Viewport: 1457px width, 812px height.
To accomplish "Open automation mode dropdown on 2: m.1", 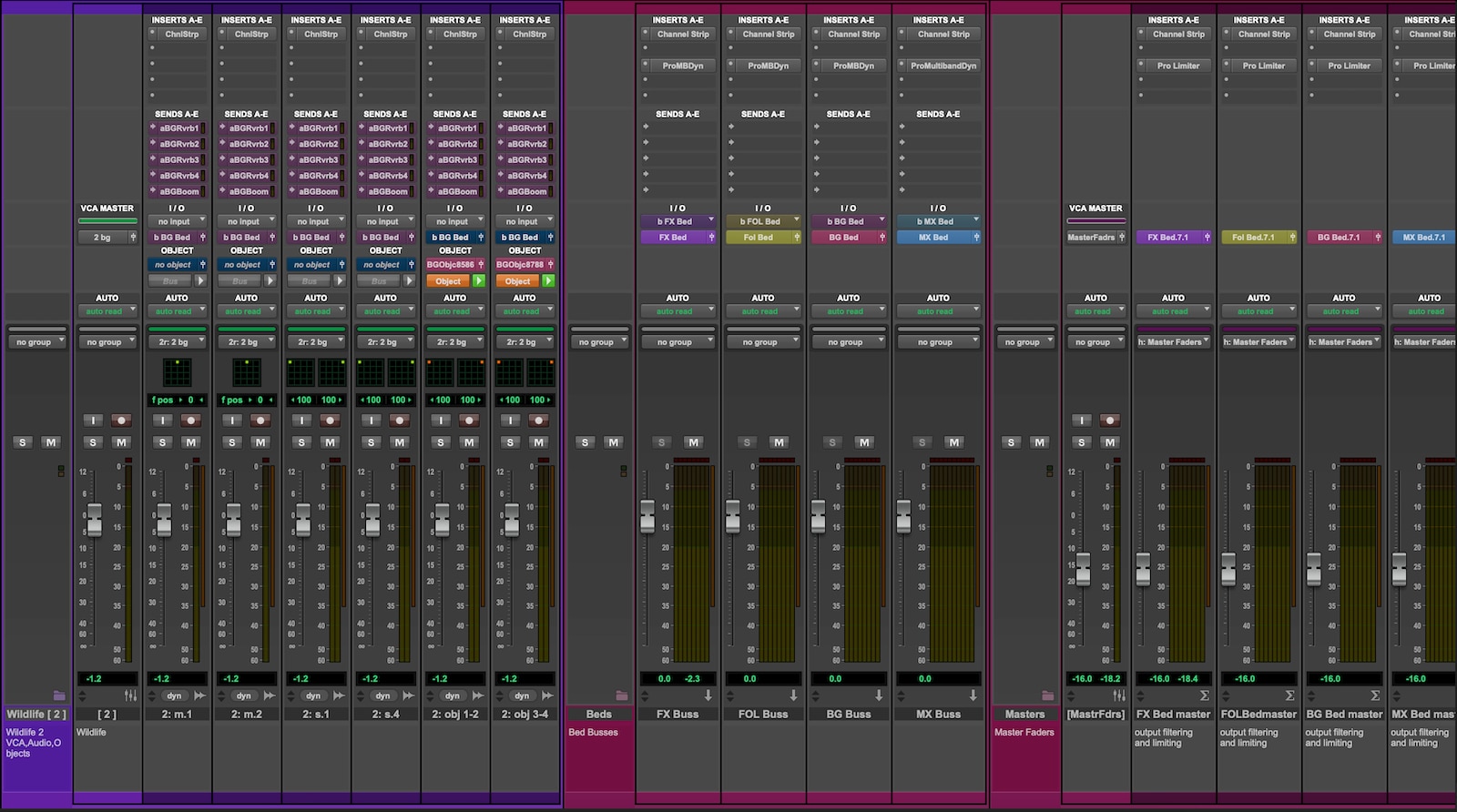I will [177, 311].
